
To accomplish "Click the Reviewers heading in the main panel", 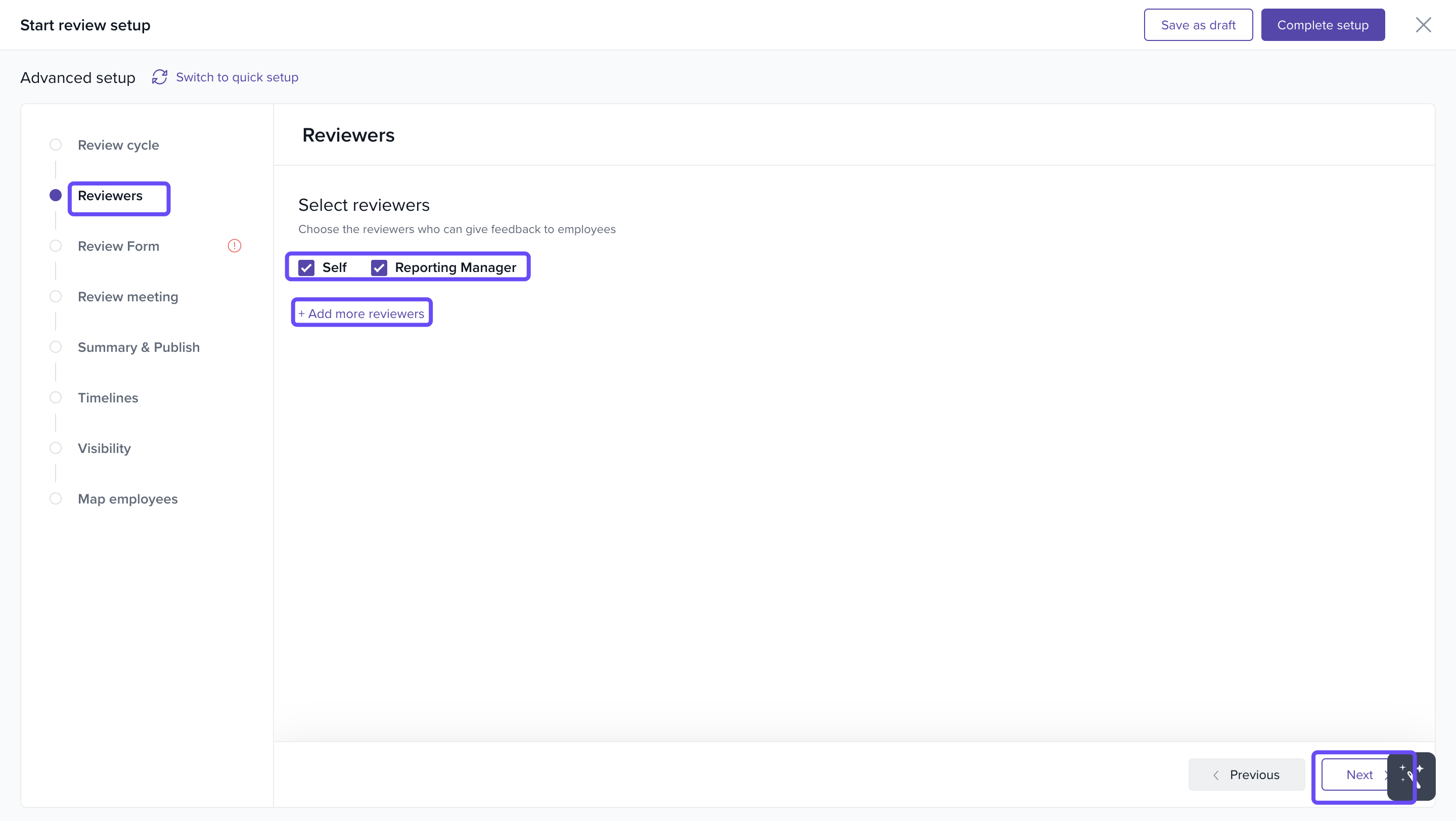I will point(348,135).
